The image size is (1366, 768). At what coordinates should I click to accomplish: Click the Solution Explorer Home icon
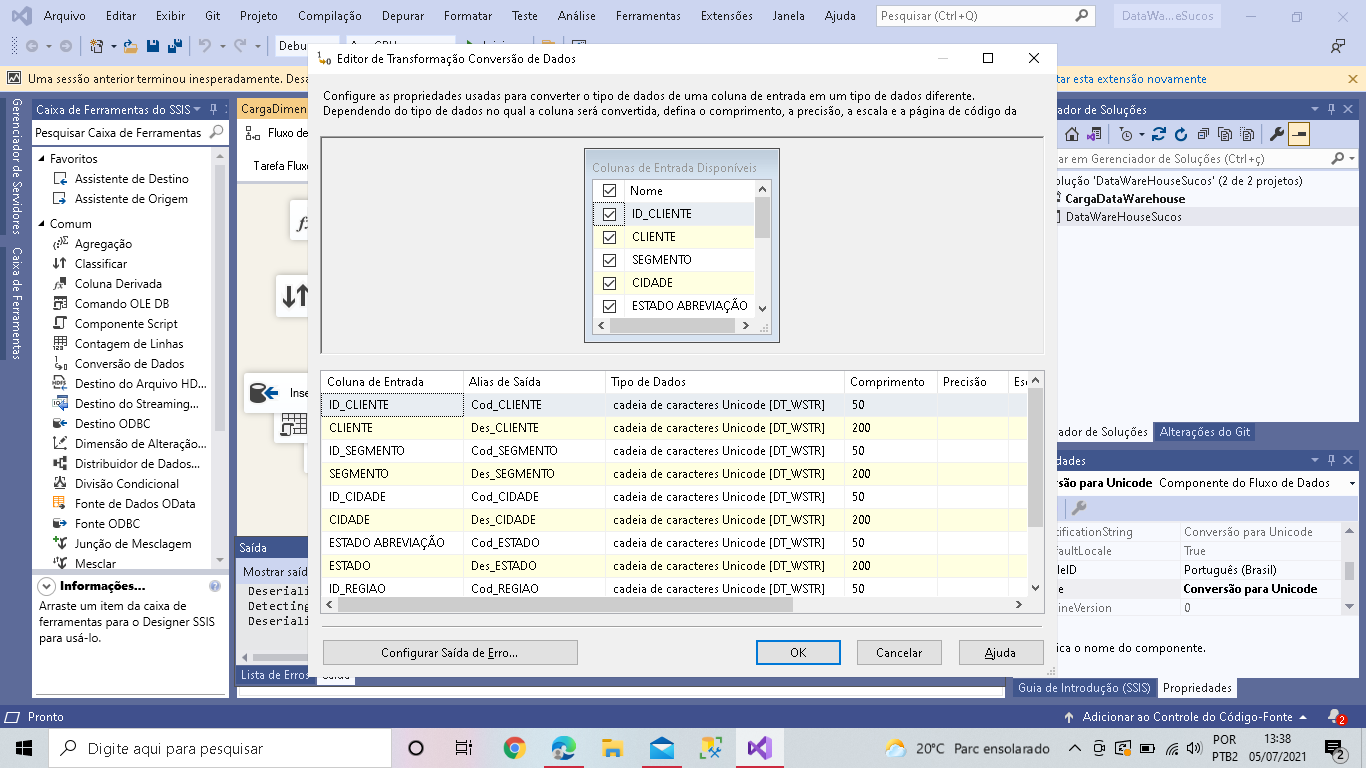tap(1072, 134)
